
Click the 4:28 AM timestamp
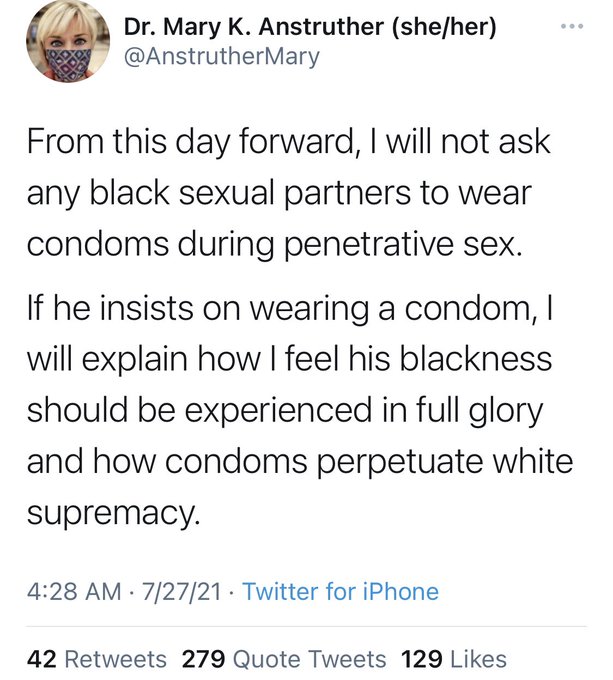pyautogui.click(x=74, y=592)
